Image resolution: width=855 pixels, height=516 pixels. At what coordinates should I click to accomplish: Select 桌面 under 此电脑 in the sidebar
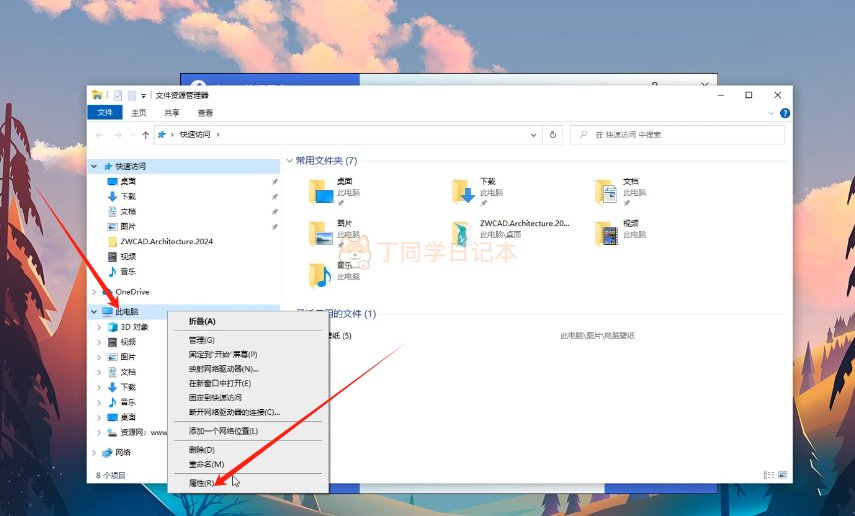(x=128, y=417)
